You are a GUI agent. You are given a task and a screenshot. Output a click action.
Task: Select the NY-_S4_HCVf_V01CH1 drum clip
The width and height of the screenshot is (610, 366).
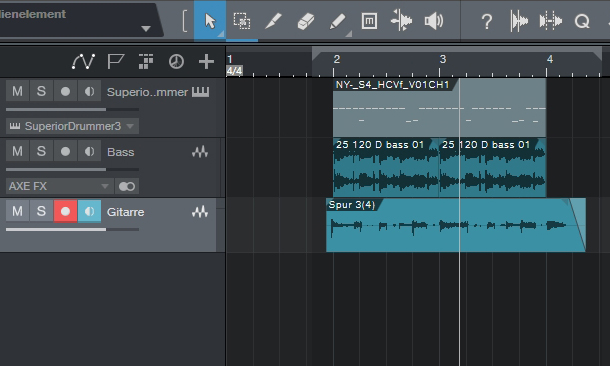(x=440, y=108)
